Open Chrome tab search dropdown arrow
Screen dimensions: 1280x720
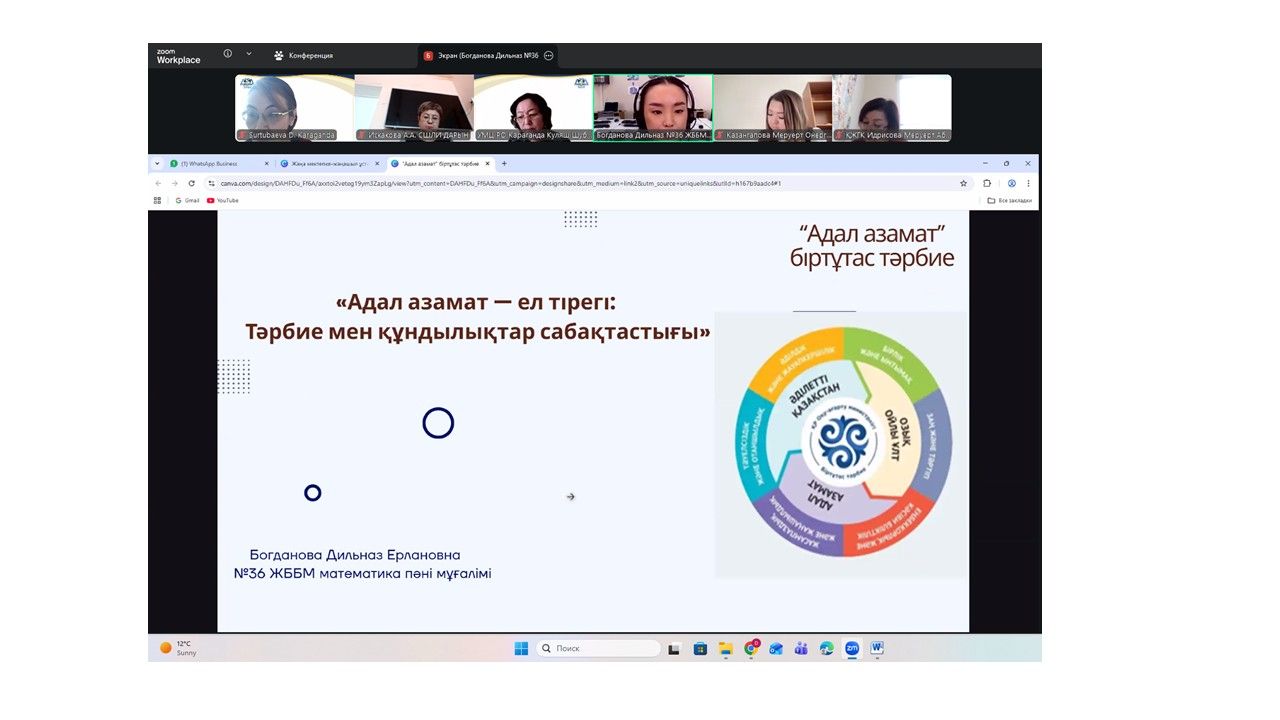[157, 164]
